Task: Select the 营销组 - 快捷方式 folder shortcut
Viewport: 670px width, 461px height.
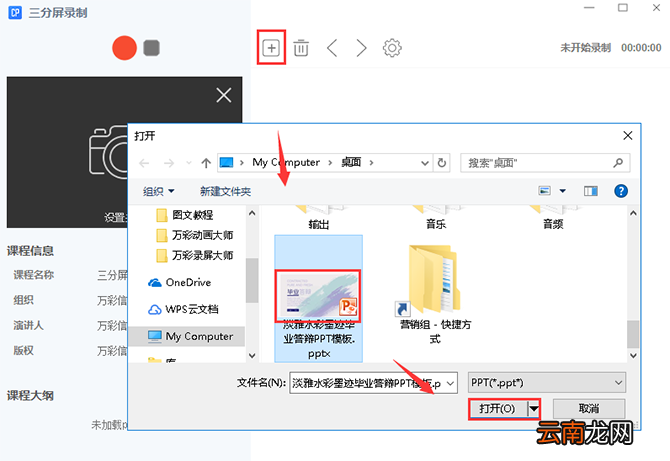Action: [x=435, y=295]
